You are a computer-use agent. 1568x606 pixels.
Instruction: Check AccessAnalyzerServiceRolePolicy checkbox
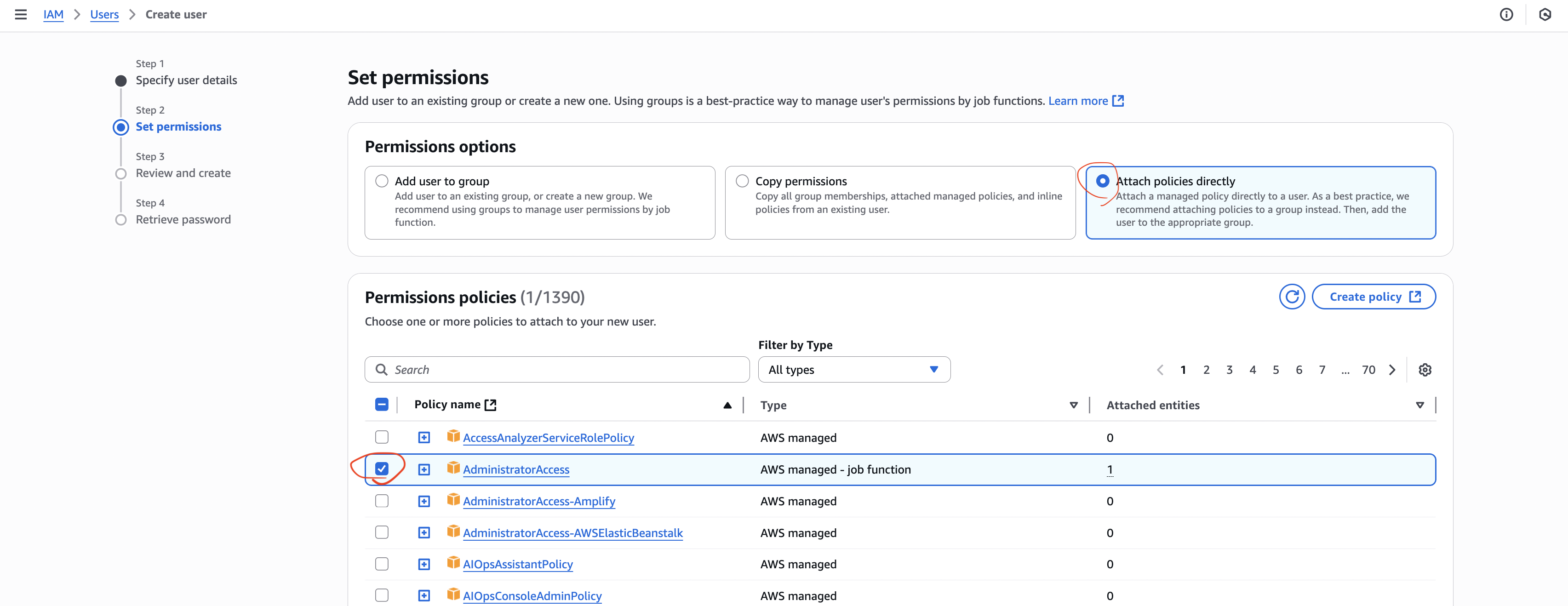pos(382,437)
